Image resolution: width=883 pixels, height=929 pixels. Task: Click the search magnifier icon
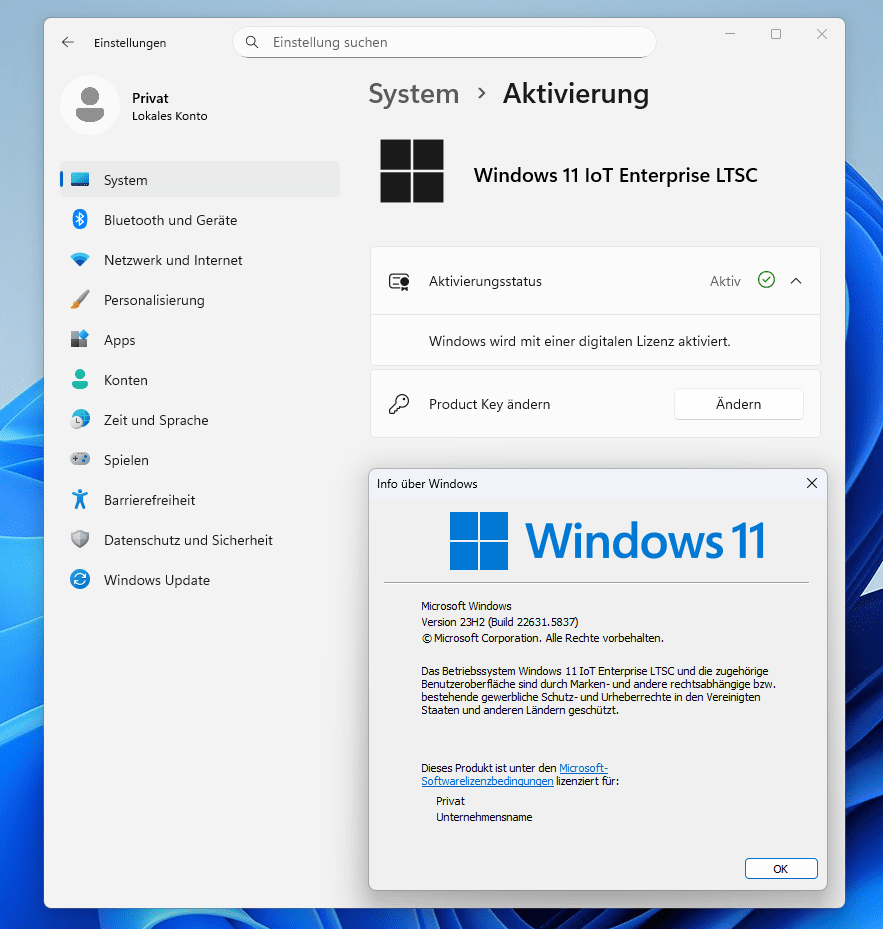tap(252, 42)
